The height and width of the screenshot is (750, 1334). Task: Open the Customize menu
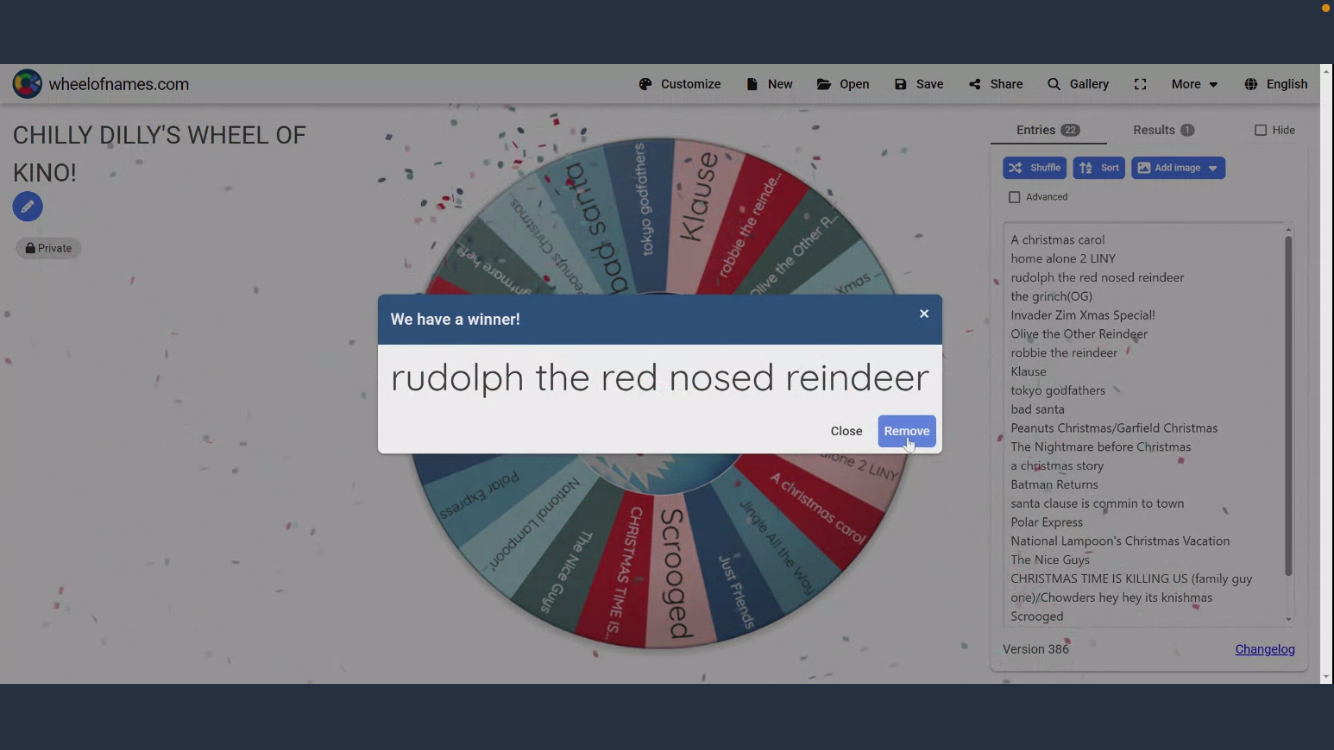pyautogui.click(x=680, y=84)
